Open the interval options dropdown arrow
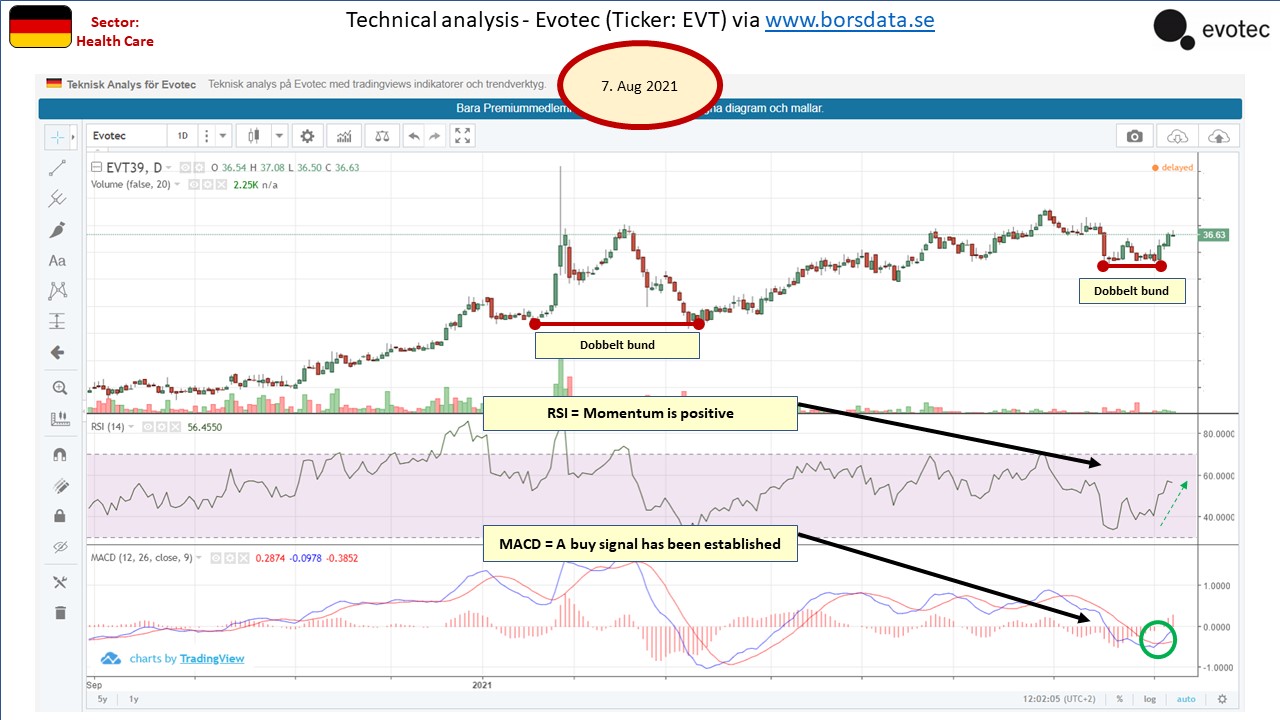 (225, 136)
